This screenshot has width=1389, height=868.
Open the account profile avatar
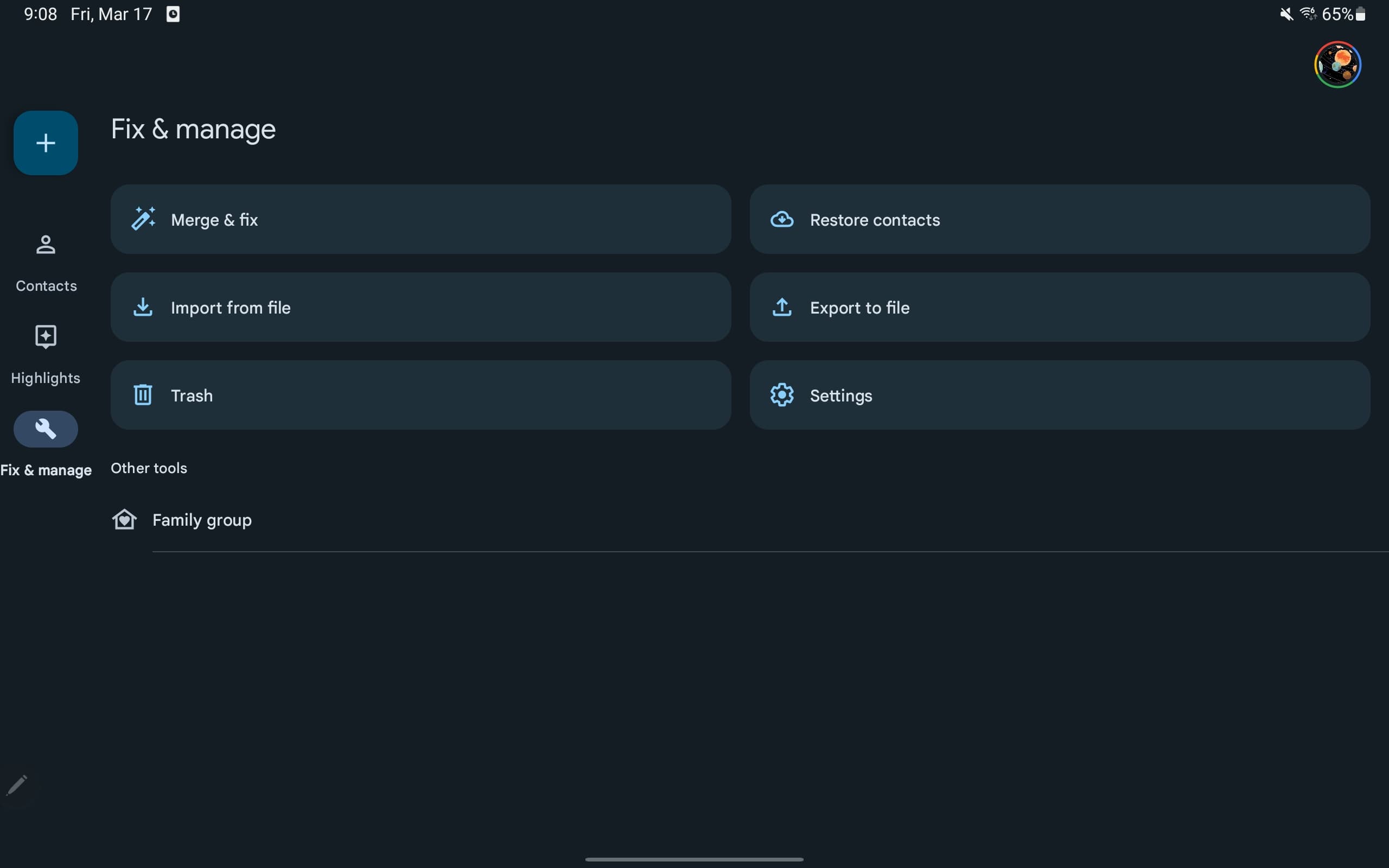click(x=1337, y=65)
